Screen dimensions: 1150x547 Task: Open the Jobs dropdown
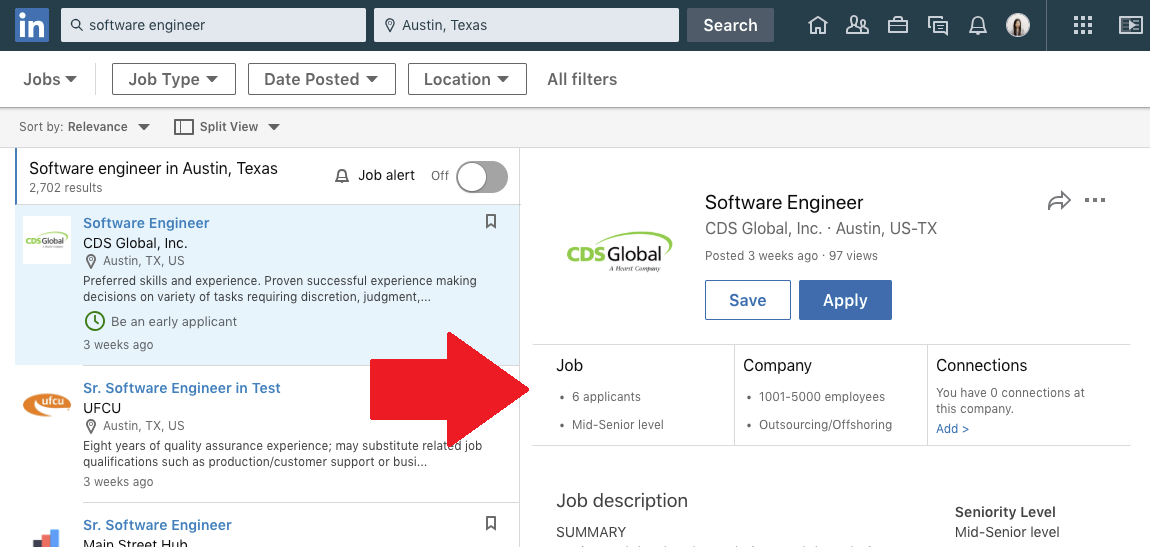pos(50,79)
